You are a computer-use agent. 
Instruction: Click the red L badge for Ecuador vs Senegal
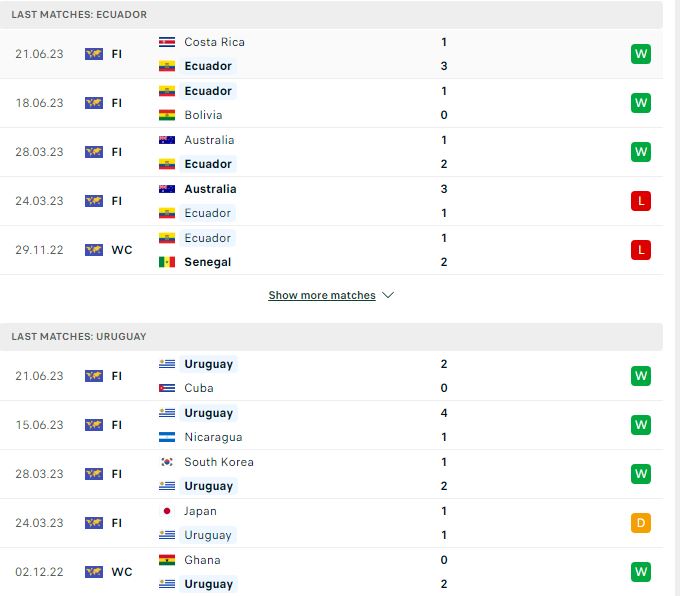click(x=641, y=250)
